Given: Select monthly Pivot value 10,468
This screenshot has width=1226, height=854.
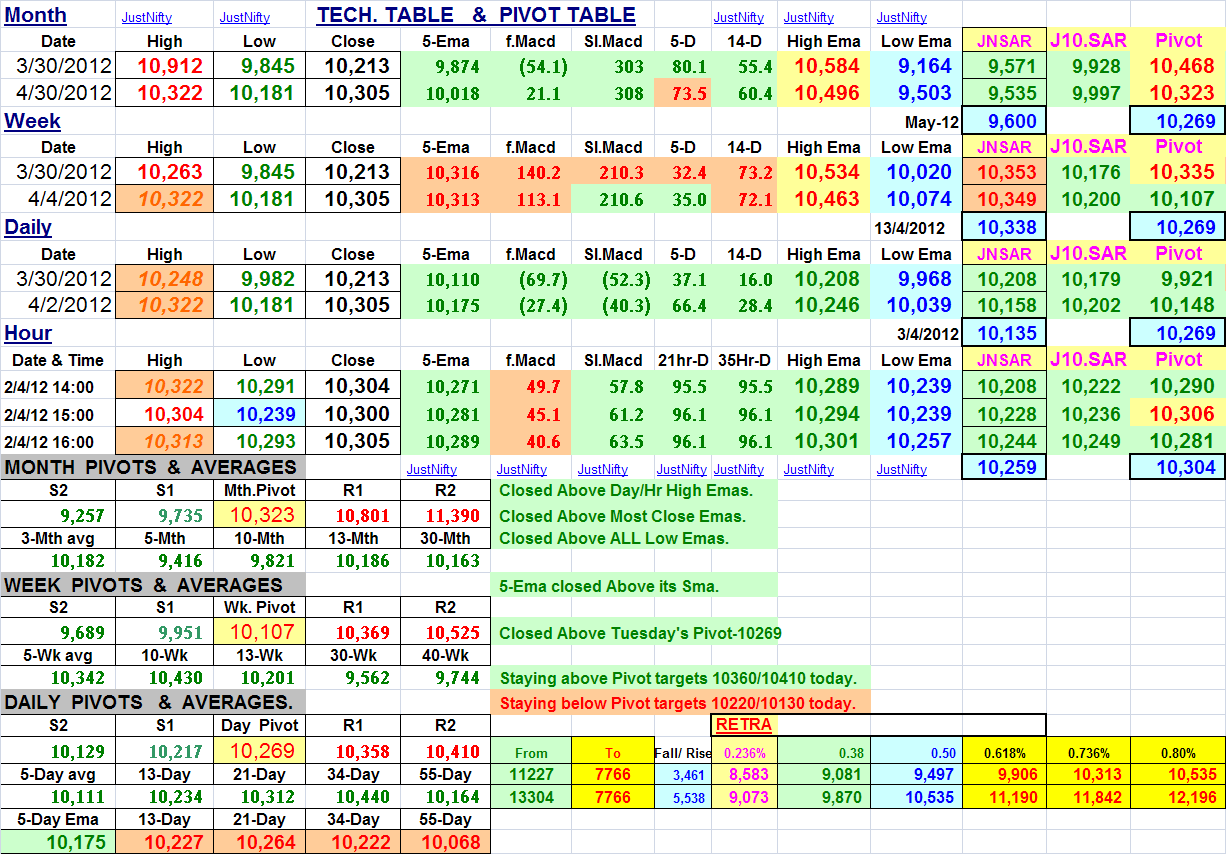Looking at the screenshot, I should pos(1178,67).
